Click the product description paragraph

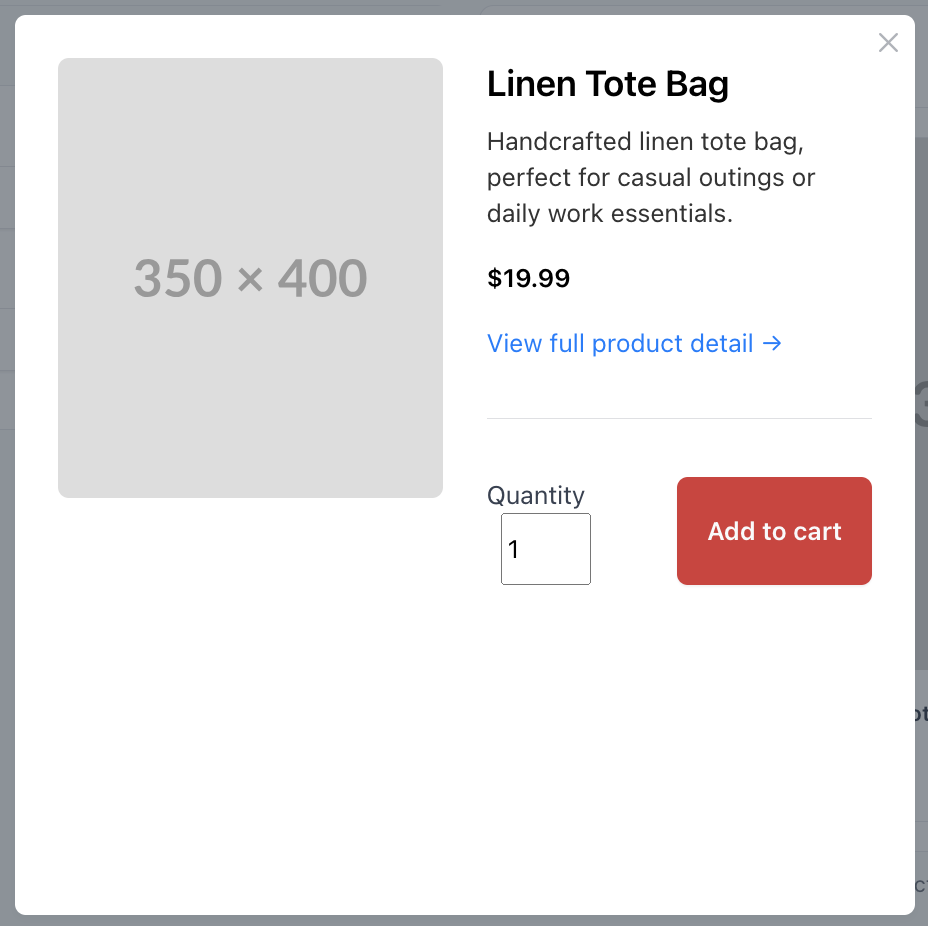pos(650,177)
